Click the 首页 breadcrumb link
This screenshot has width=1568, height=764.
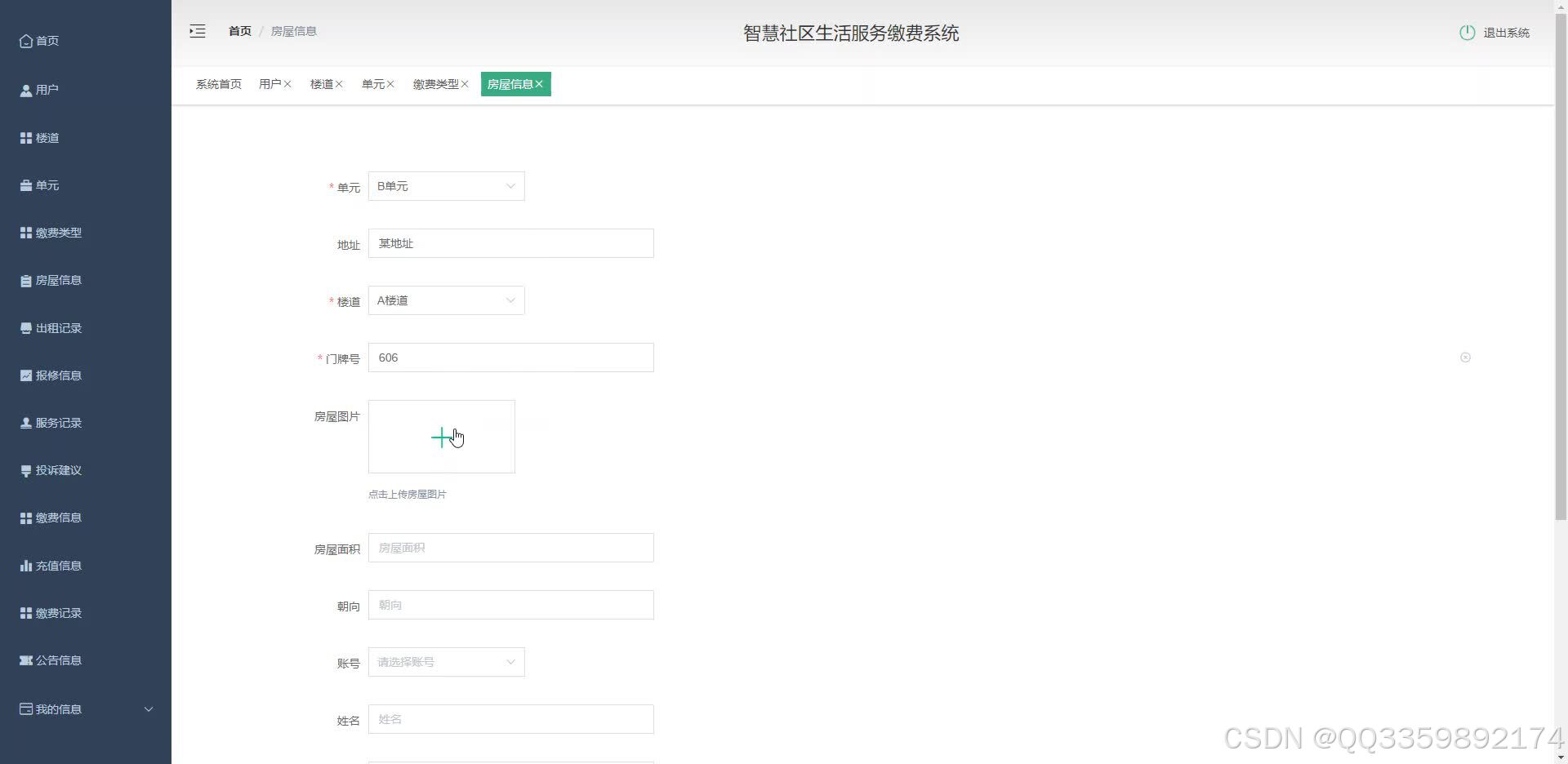tap(240, 31)
